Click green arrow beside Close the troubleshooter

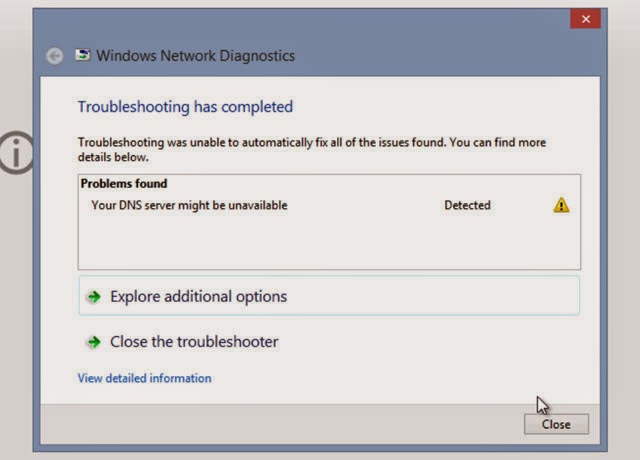pos(94,342)
